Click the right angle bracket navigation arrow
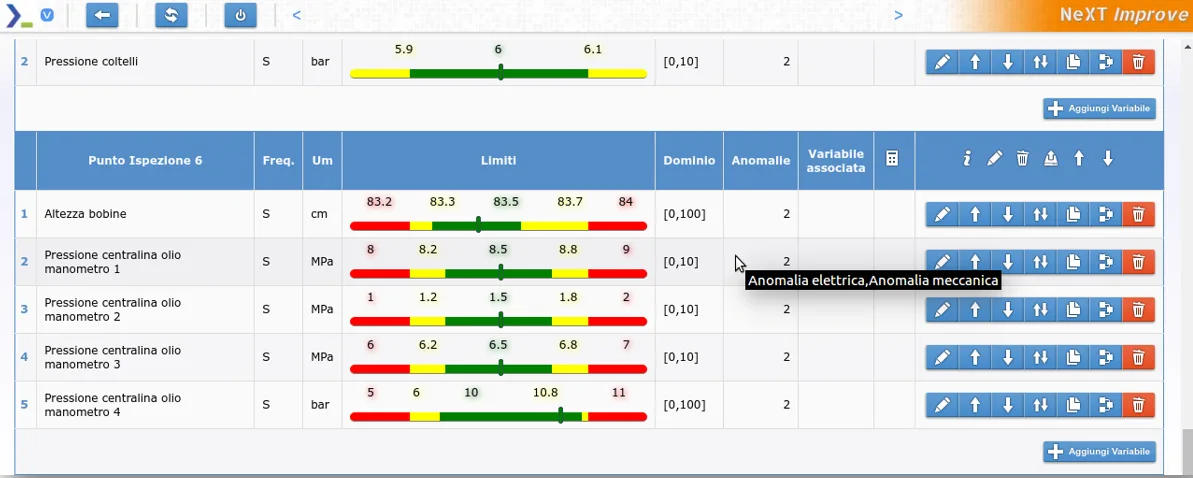Screen dimensions: 1193x478 tap(898, 15)
